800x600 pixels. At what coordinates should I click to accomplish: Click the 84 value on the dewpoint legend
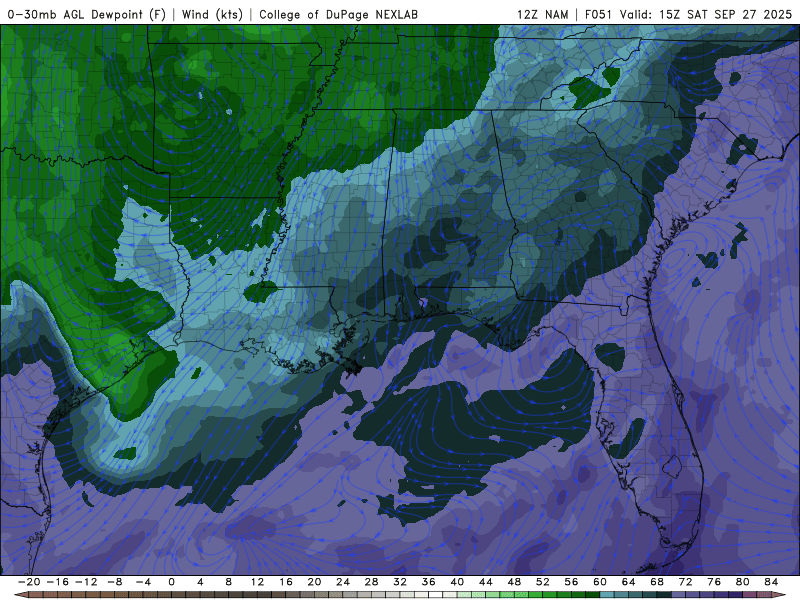tap(771, 582)
